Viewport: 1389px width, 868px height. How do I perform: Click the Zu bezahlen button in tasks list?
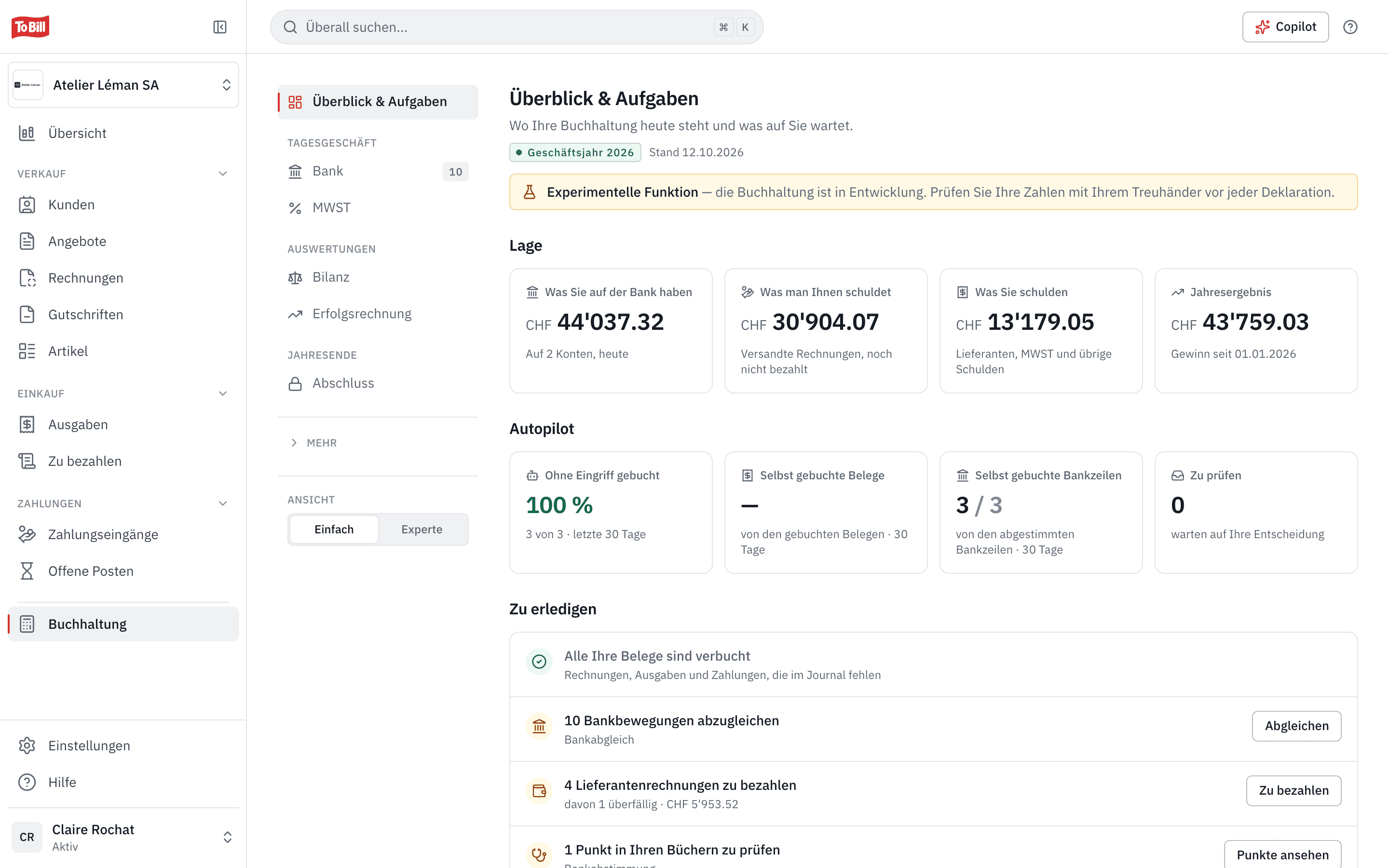[x=1294, y=790]
